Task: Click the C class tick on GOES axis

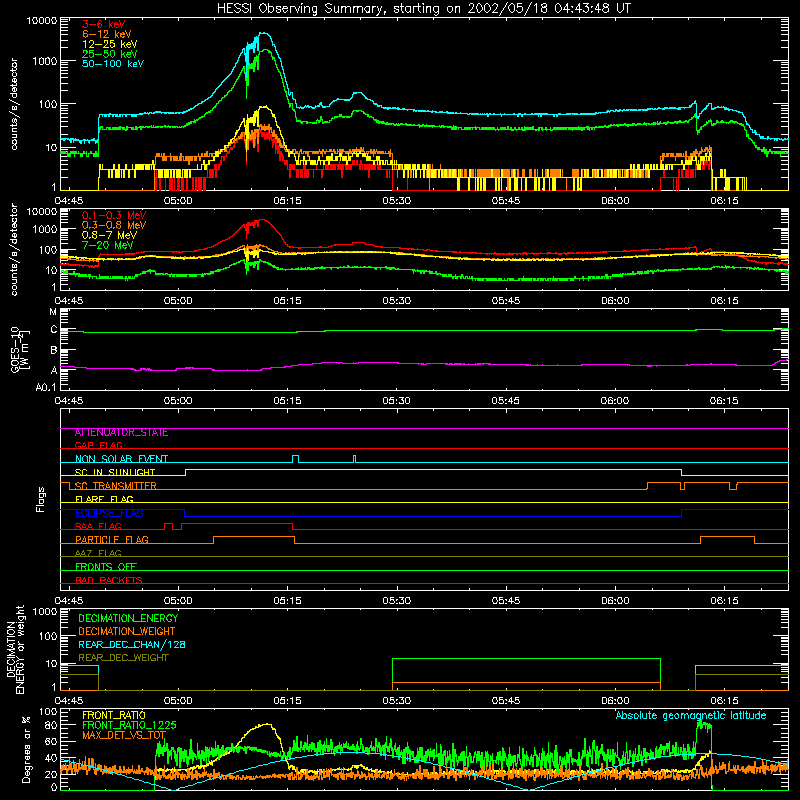Action: click(x=54, y=330)
